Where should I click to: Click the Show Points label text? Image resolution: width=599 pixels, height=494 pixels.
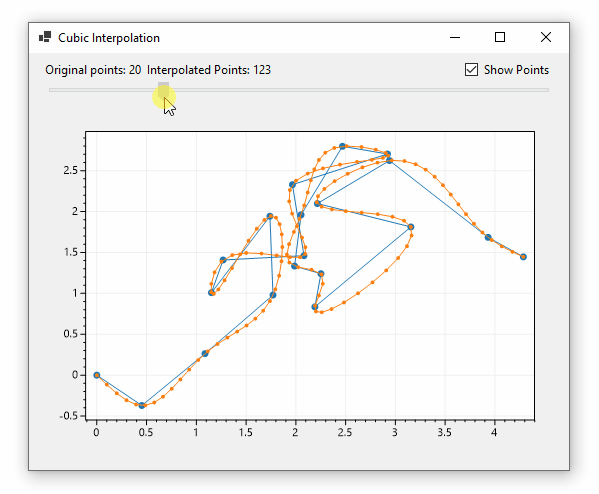click(x=516, y=70)
